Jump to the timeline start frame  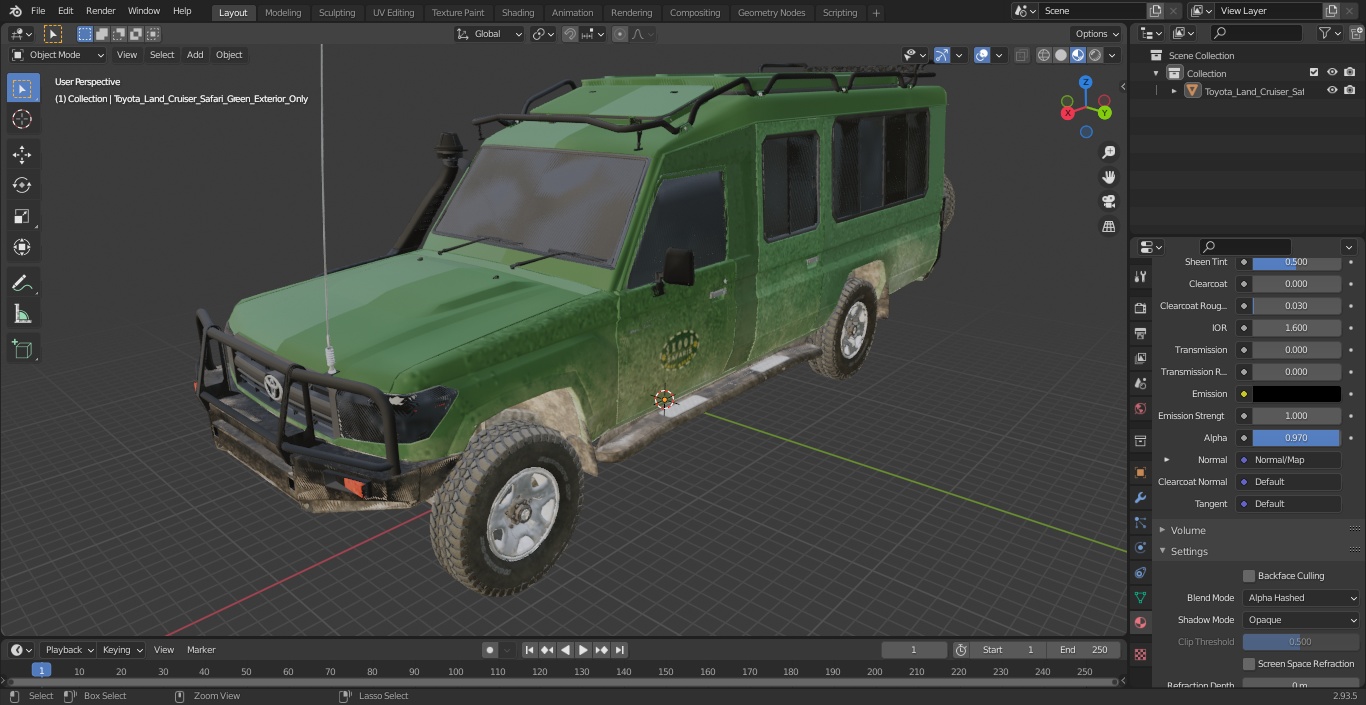pos(530,650)
